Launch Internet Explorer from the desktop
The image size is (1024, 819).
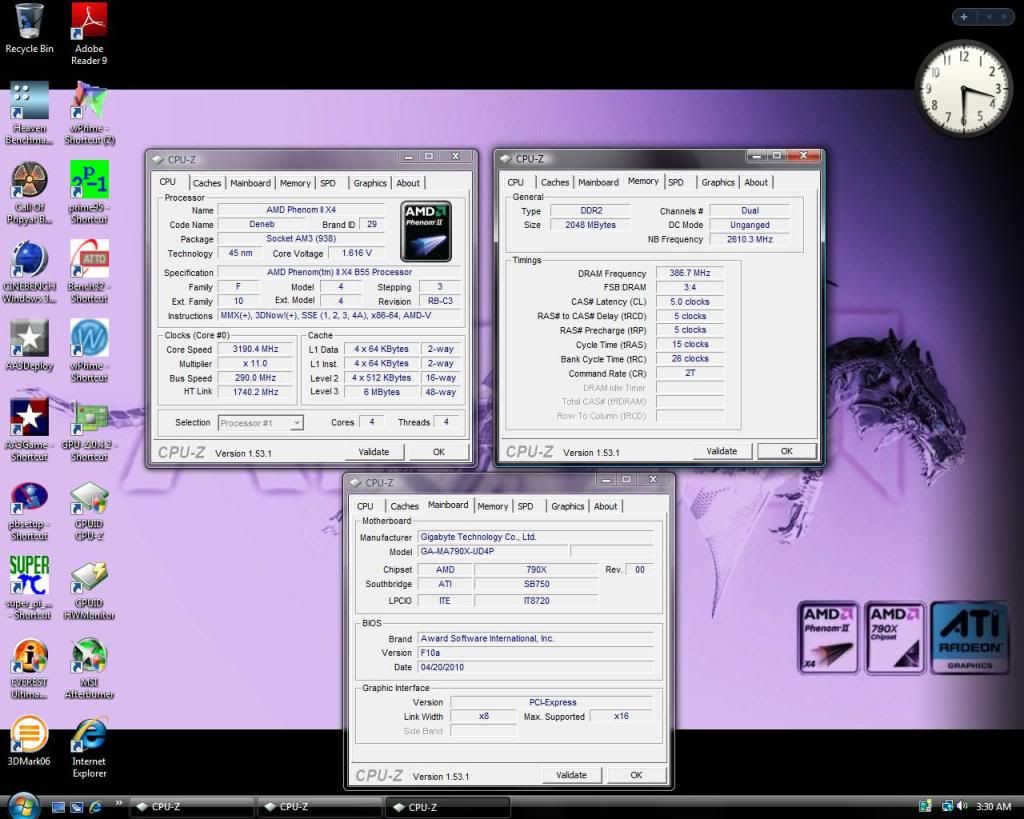point(90,735)
